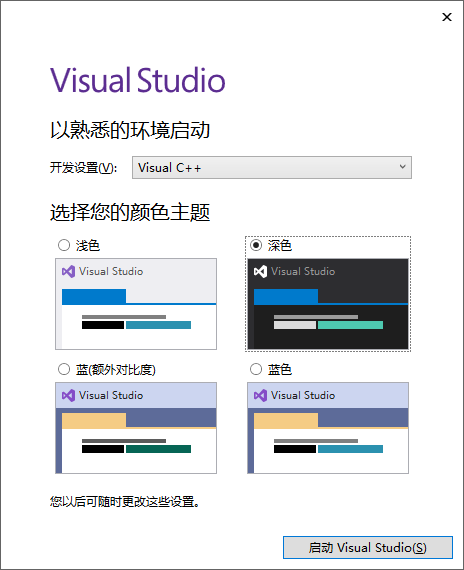Screen dimensions: 464x570
Task: Select the 深色 dark theme radio button
Action: (256, 245)
